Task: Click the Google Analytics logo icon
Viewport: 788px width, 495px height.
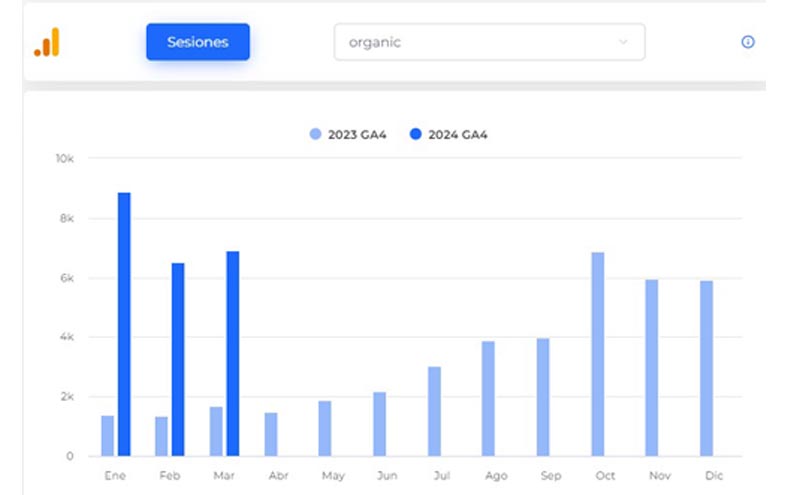Action: [47, 42]
